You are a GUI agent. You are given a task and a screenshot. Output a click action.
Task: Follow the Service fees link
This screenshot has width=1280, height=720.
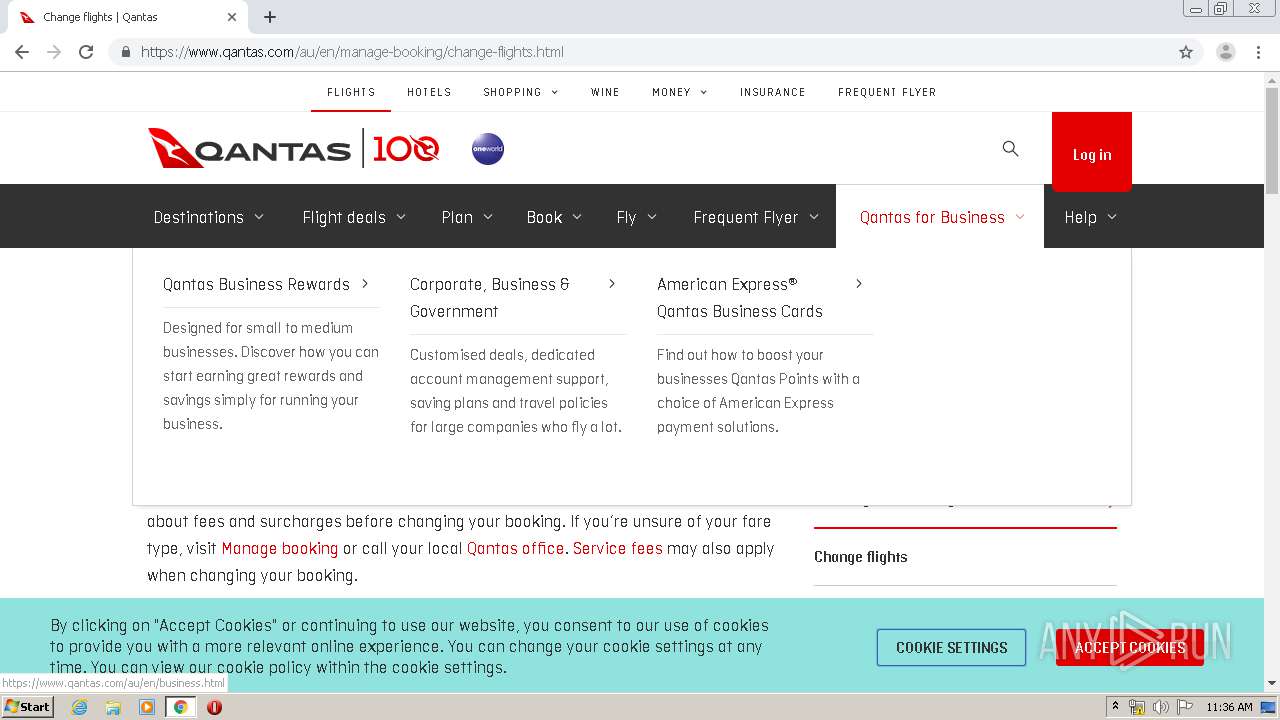[x=618, y=548]
